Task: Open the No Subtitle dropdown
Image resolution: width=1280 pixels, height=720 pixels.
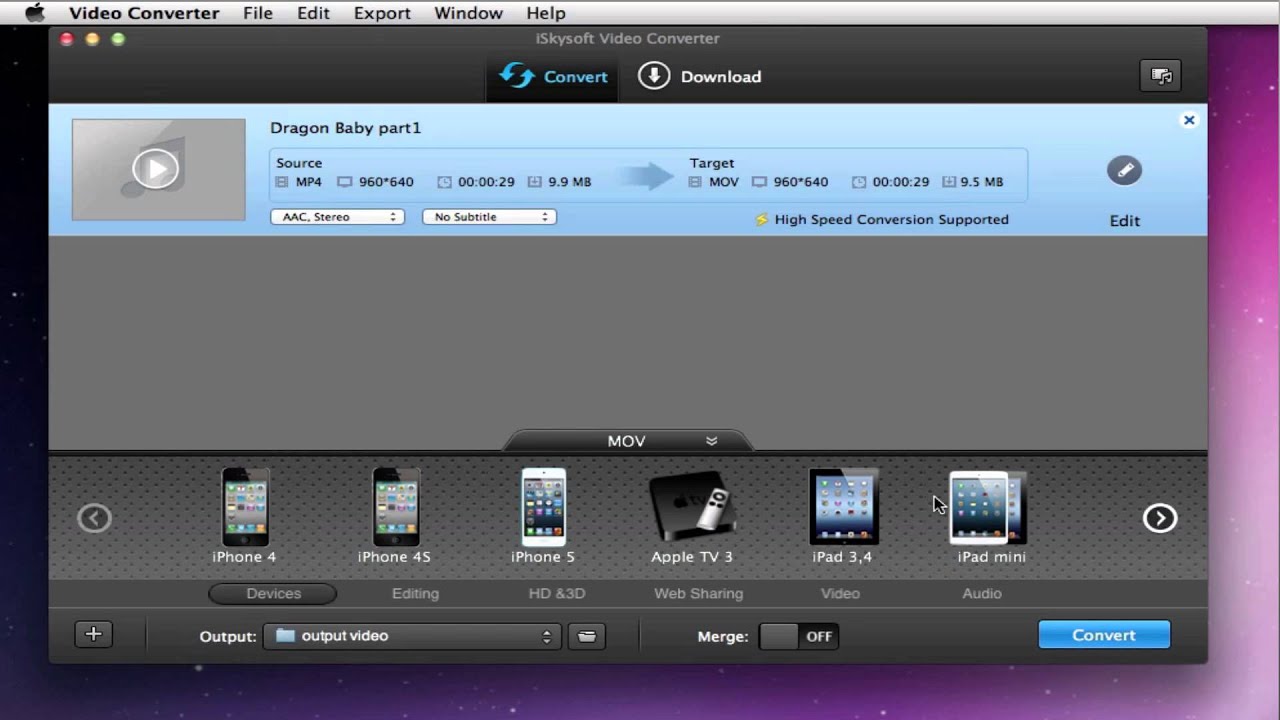Action: click(489, 217)
